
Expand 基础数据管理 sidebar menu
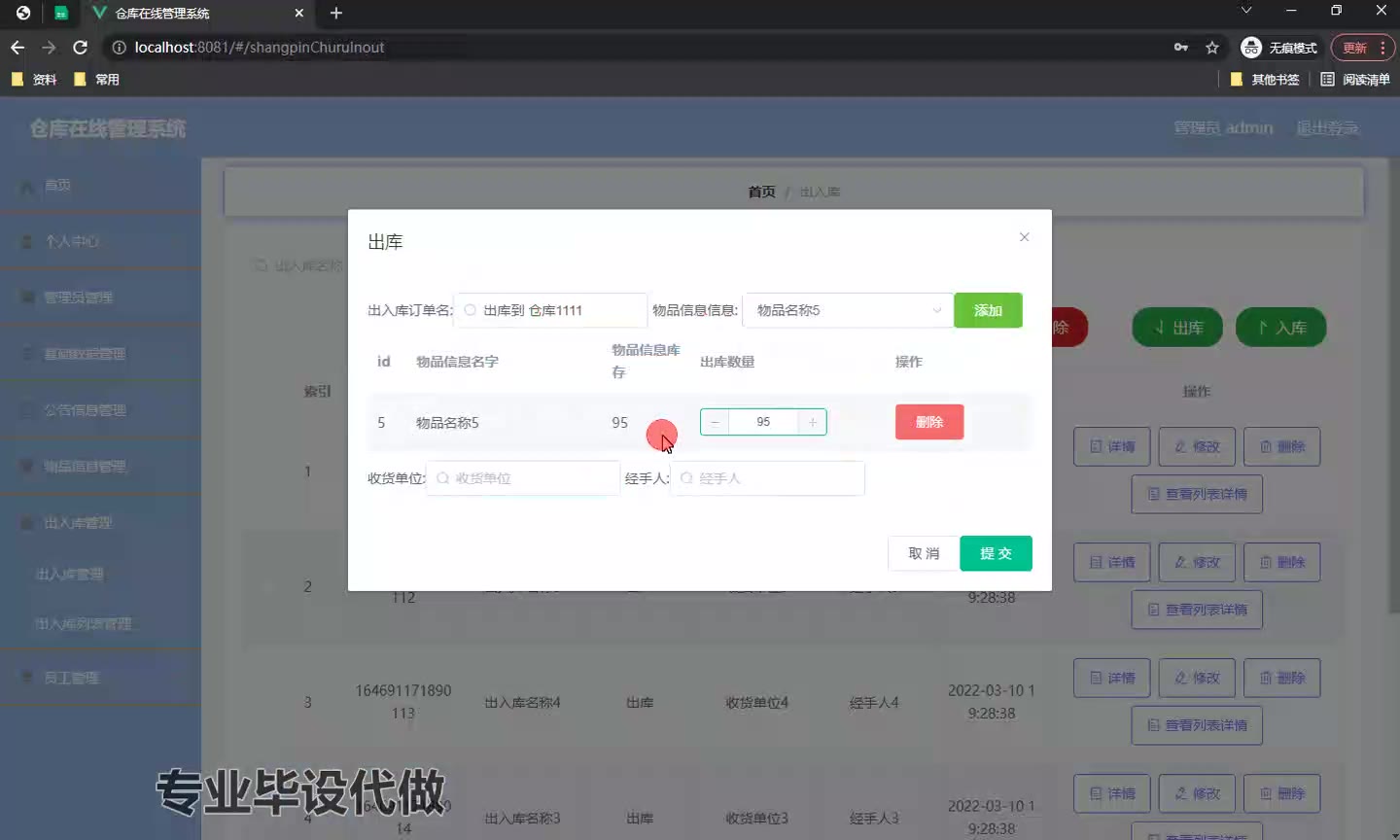coord(100,354)
